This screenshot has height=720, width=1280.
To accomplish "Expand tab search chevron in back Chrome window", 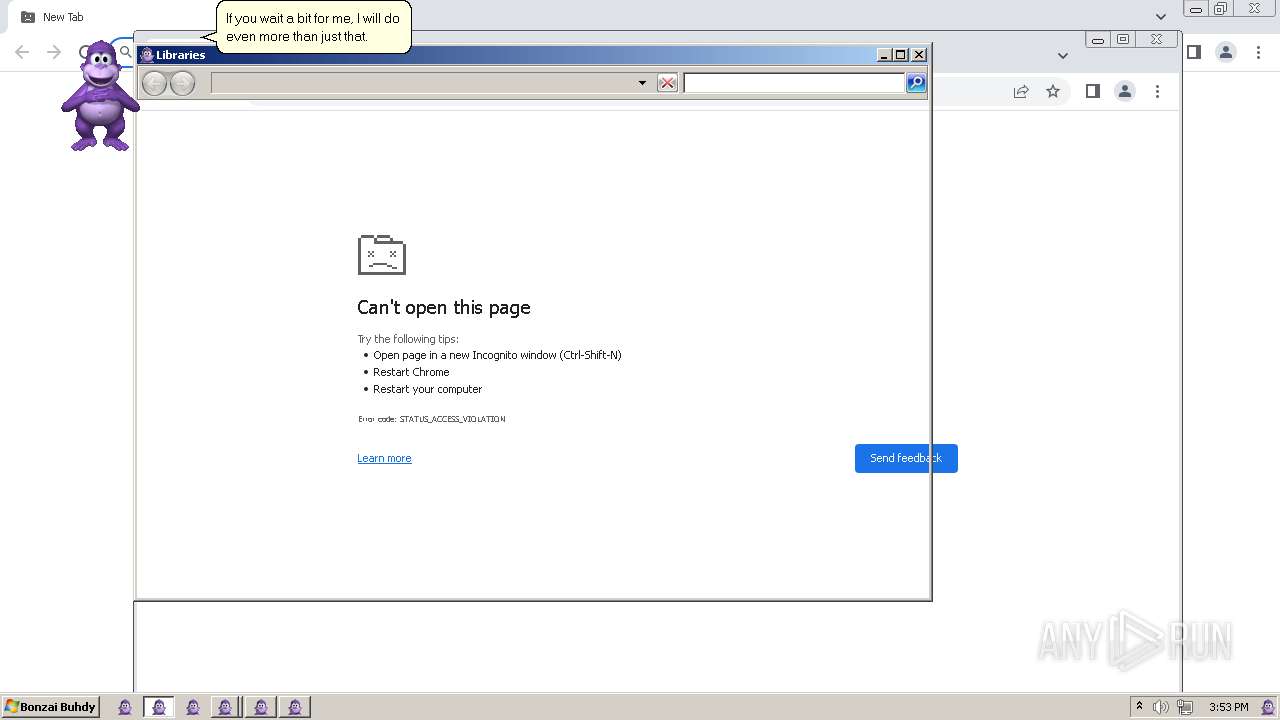I will point(1160,16).
